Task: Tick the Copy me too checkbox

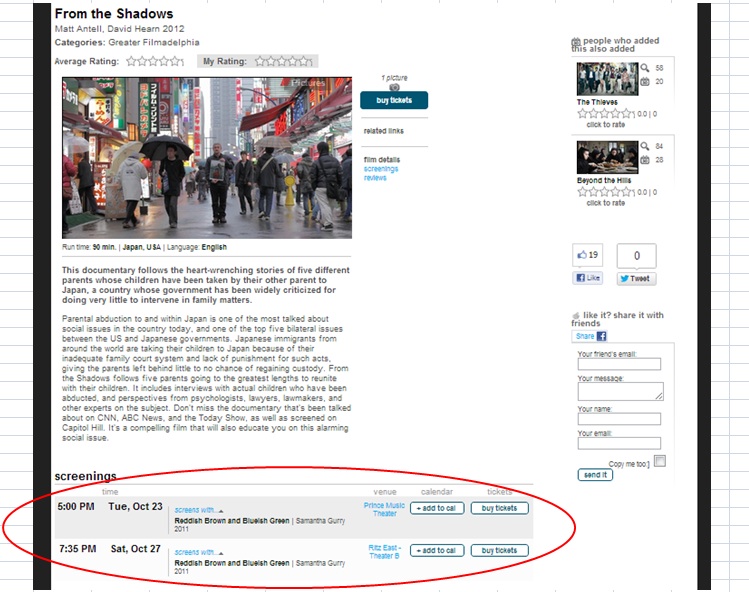Action: pos(660,461)
